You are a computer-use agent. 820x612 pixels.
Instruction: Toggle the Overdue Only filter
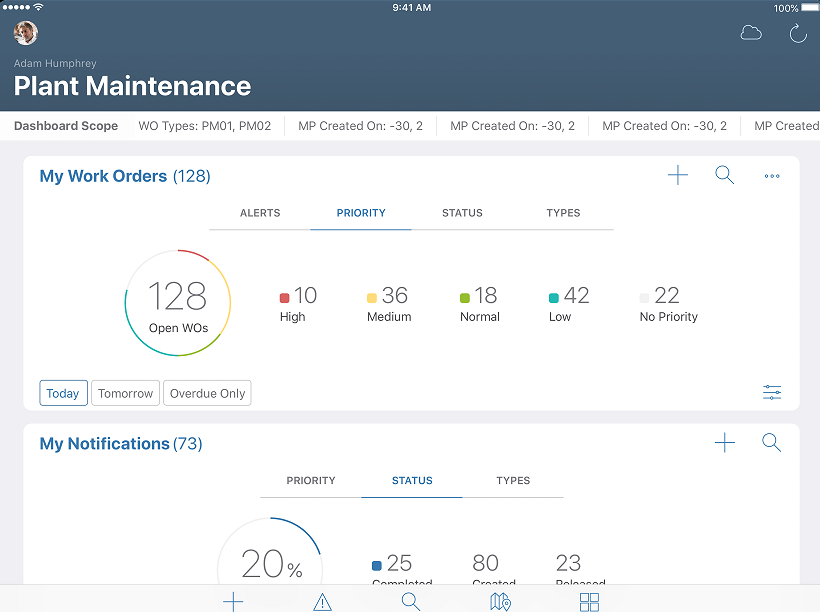(x=207, y=393)
